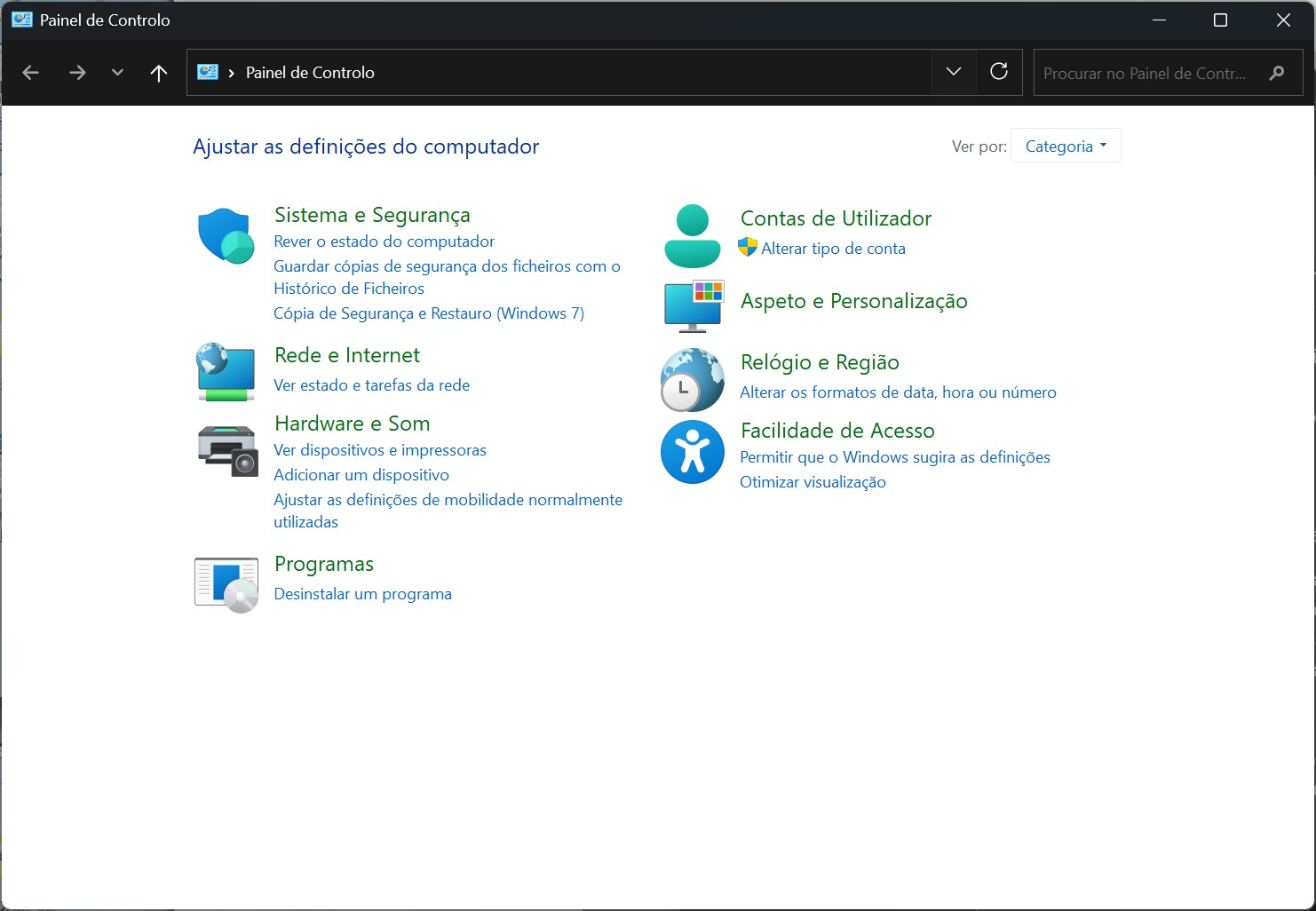1316x911 pixels.
Task: Open the Rede e Internet globe icon
Action: tap(226, 372)
